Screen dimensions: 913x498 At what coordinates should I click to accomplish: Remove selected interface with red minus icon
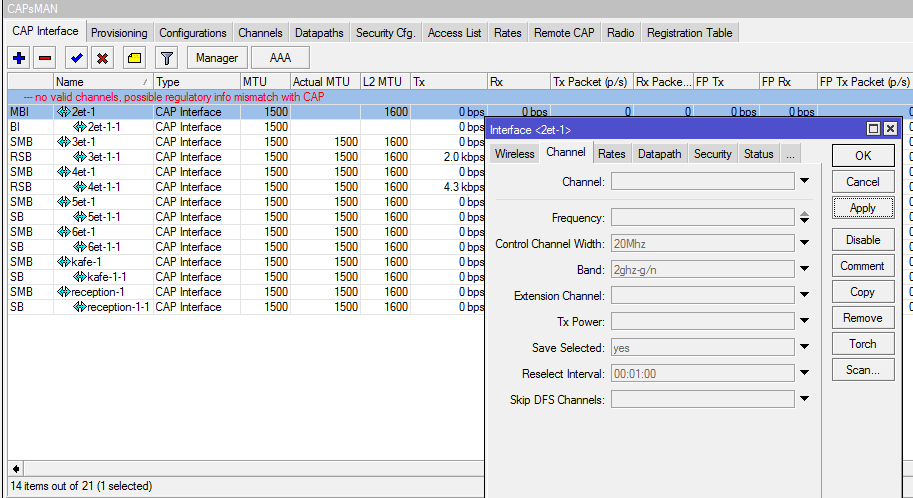(x=45, y=58)
